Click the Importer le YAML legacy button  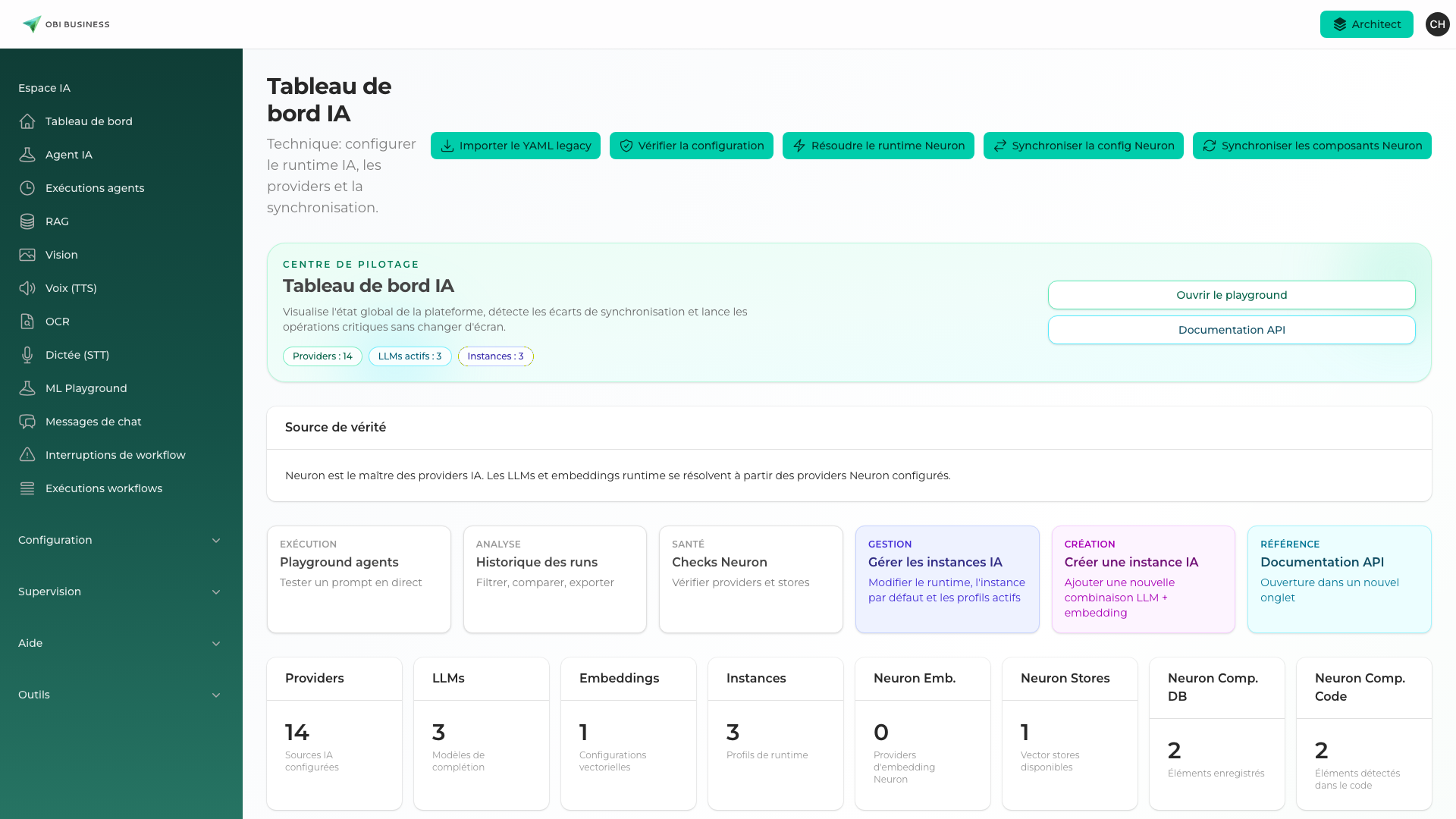click(x=515, y=146)
